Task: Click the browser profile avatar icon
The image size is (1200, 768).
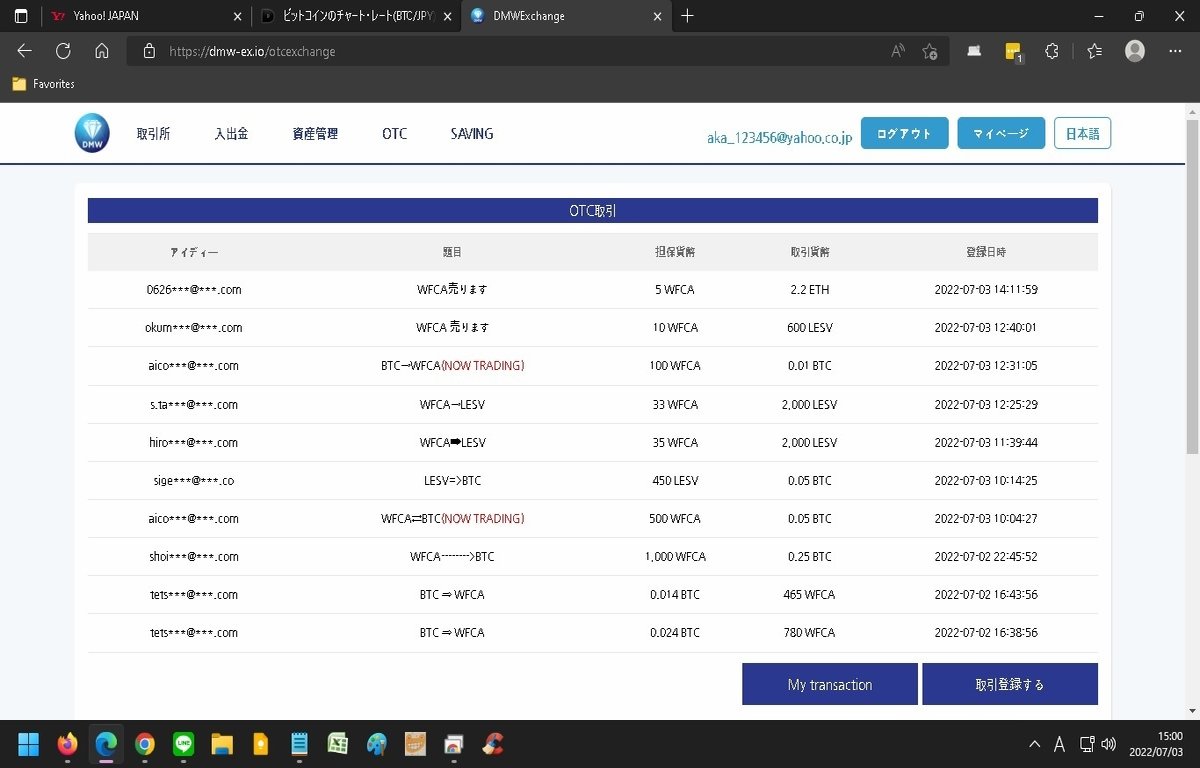Action: click(x=1134, y=50)
